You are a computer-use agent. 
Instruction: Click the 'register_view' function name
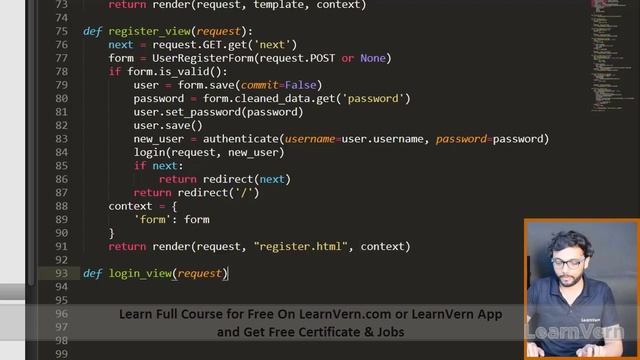(x=149, y=31)
